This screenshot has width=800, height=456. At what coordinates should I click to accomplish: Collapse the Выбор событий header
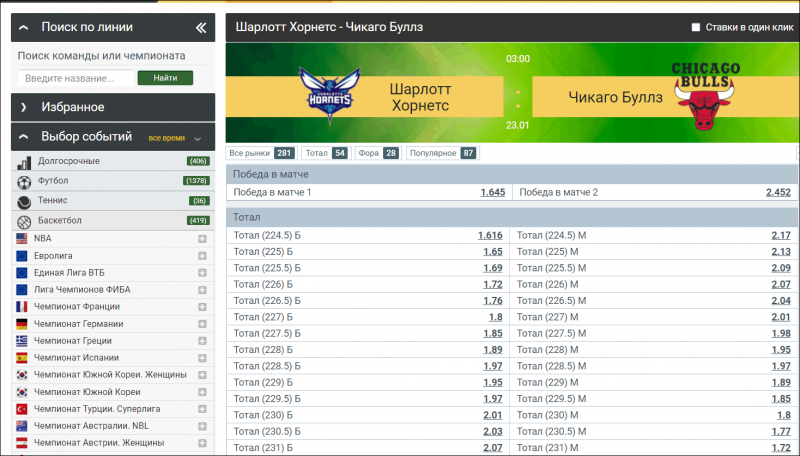tap(113, 137)
